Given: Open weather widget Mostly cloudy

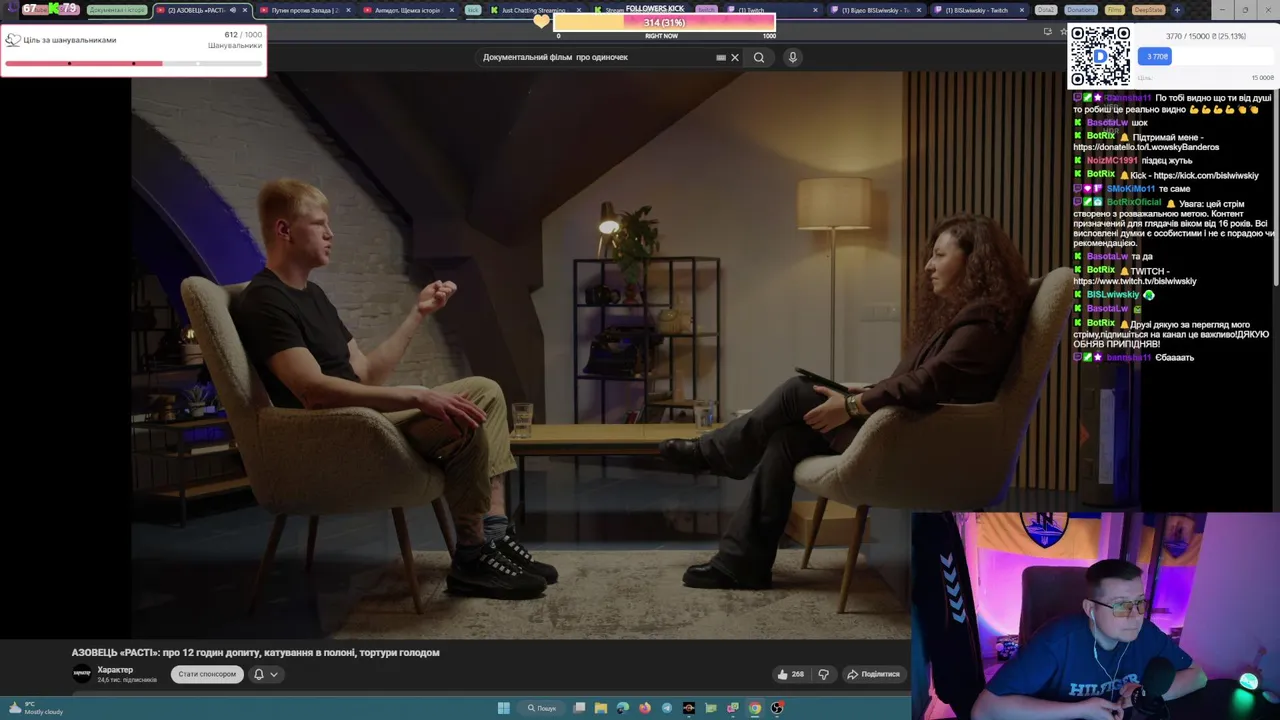Looking at the screenshot, I should pos(35,708).
